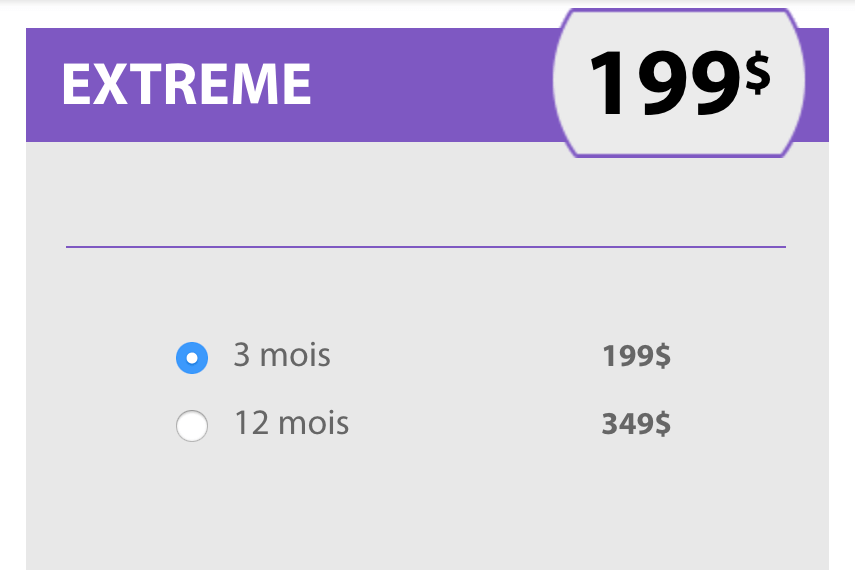
Task: Click the purple banner corner right of badge
Action: (x=817, y=85)
